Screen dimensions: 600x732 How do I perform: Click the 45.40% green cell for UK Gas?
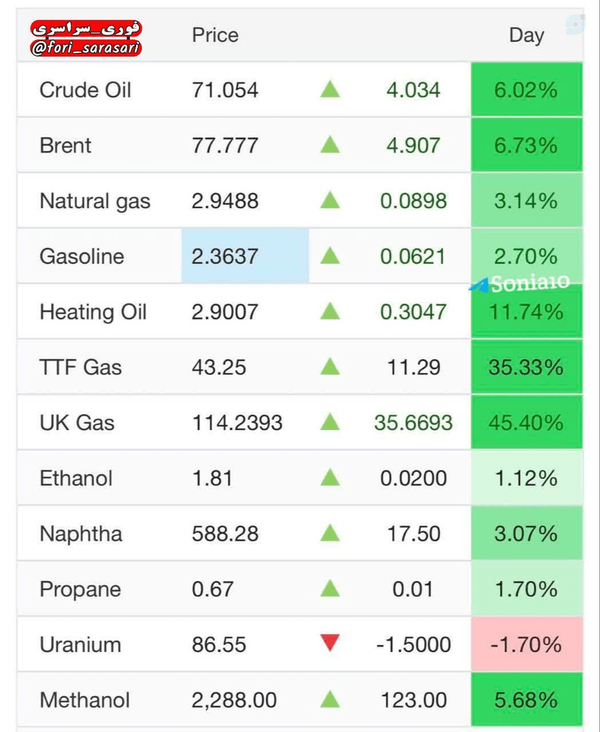(x=527, y=422)
